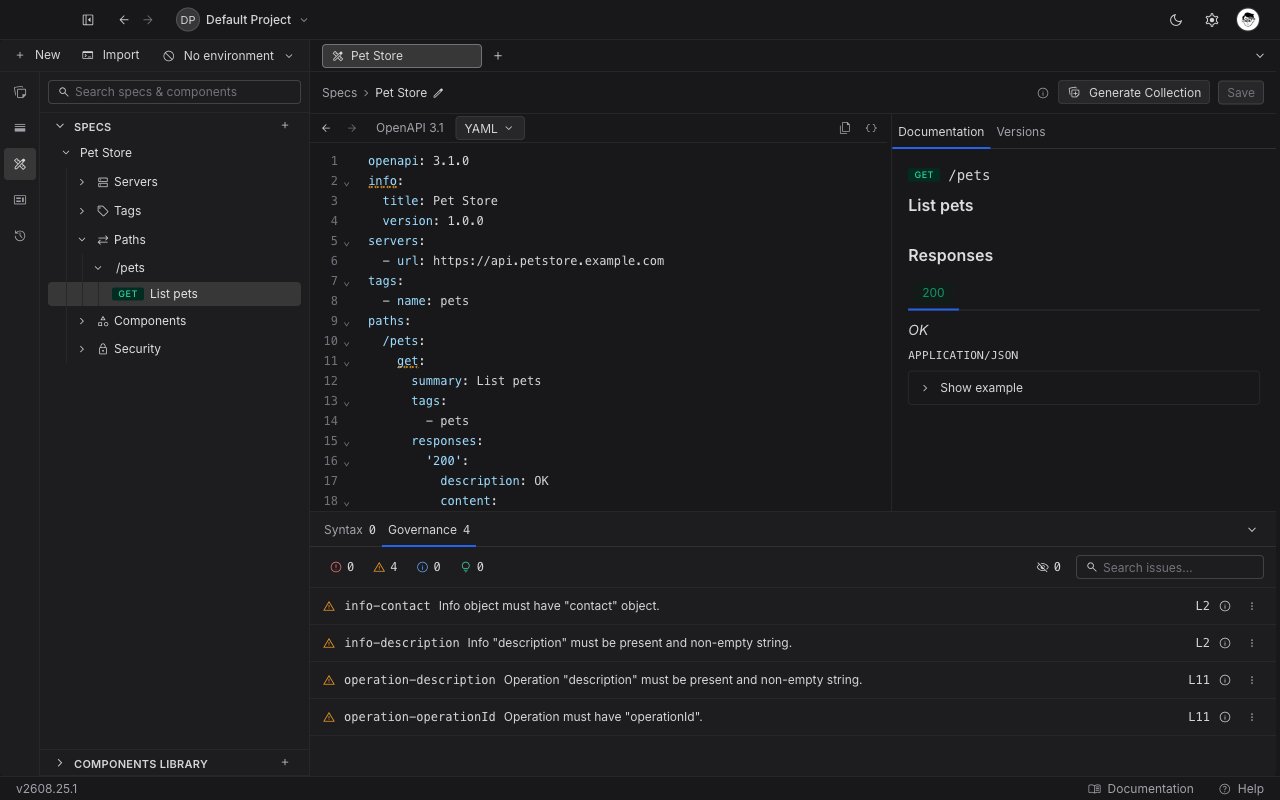Screen dimensions: 1280x800
Task: Focus the Search specs & components field
Action: [x=174, y=92]
